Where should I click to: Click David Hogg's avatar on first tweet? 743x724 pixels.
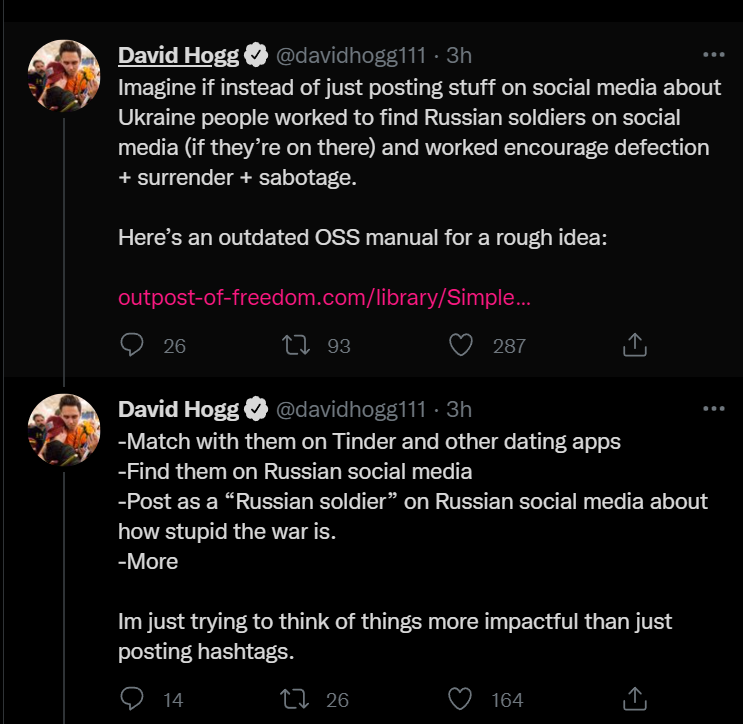coord(64,76)
